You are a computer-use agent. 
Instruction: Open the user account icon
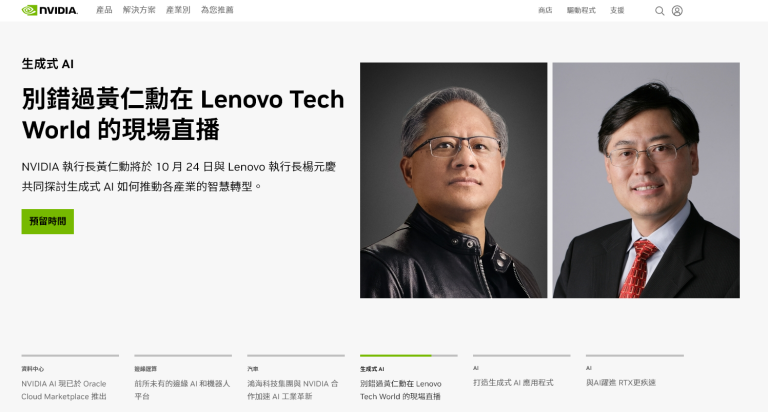(677, 11)
